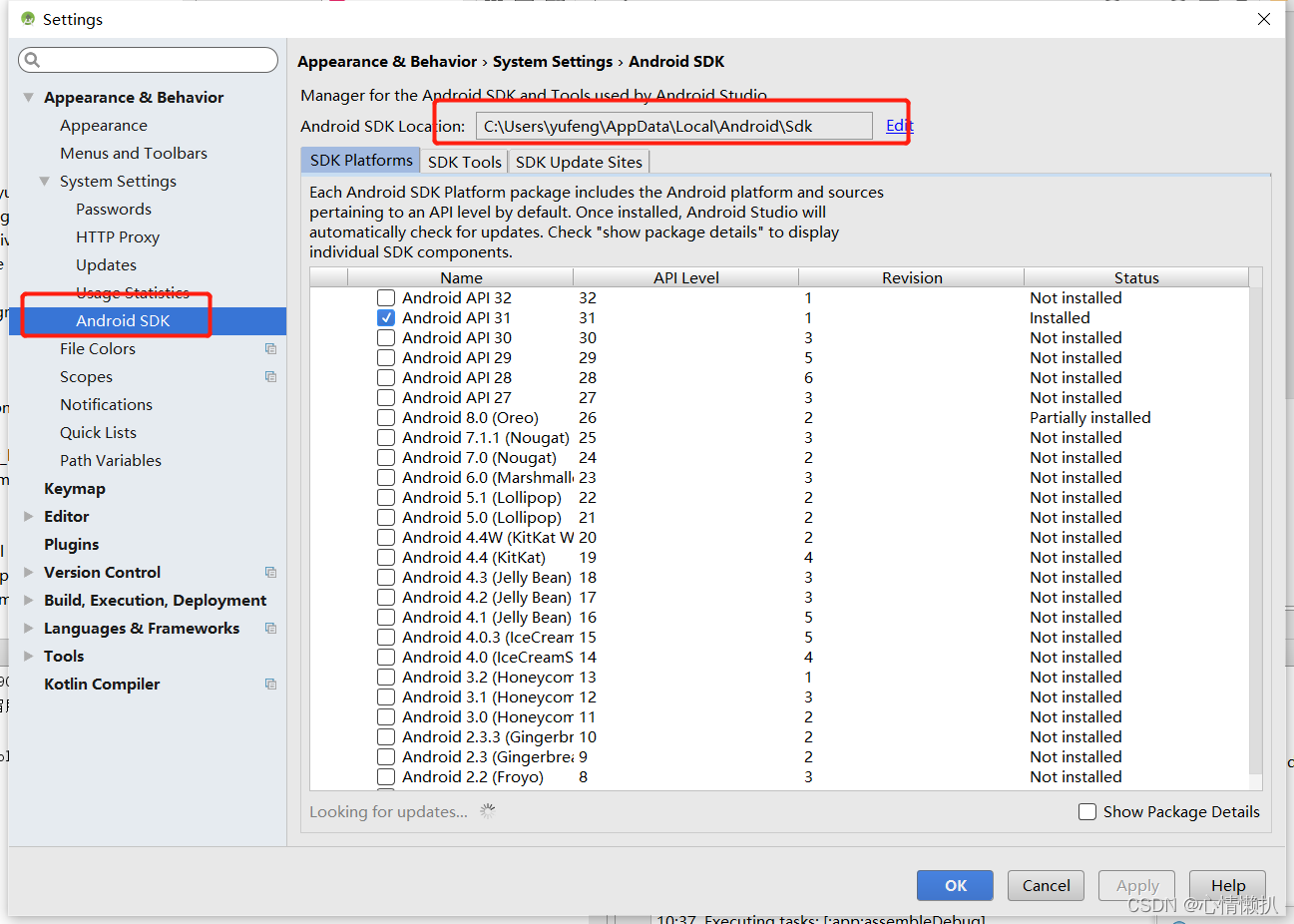The image size is (1294, 924).
Task: Open File Colors settings page
Action: pos(98,348)
